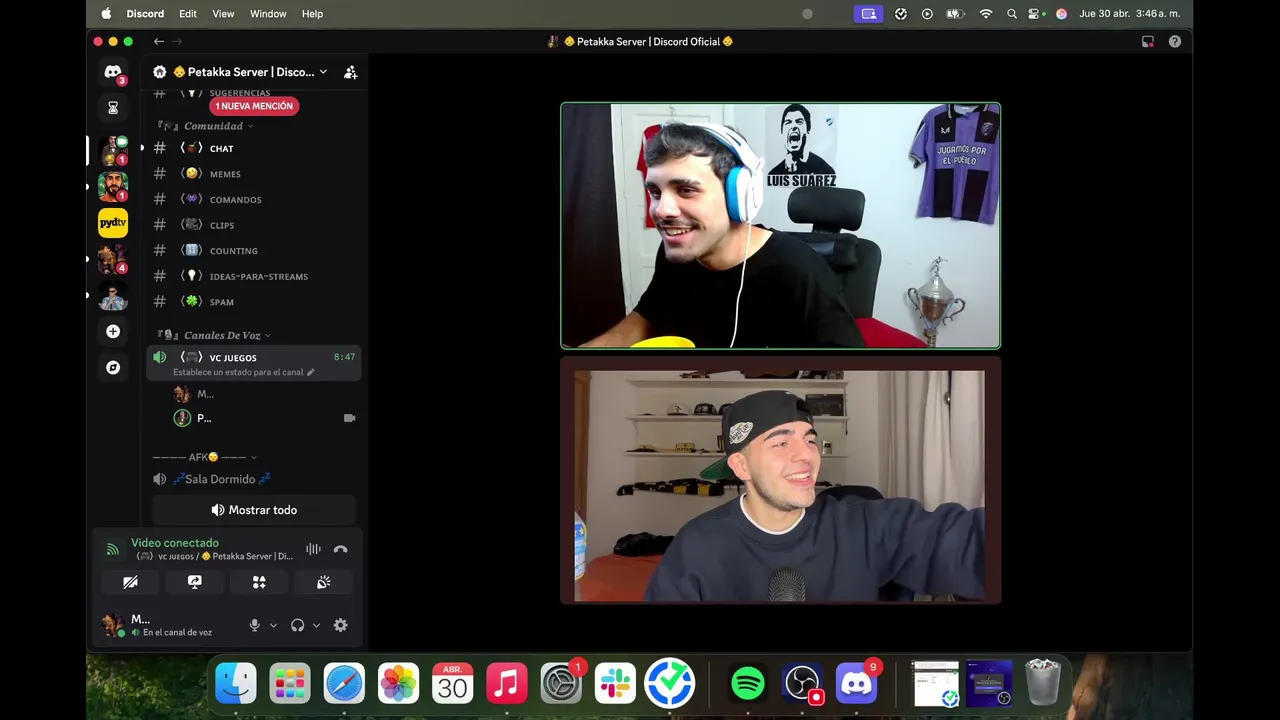Screen dimensions: 1280x720
Task: Open soundboard icon
Action: [324, 582]
